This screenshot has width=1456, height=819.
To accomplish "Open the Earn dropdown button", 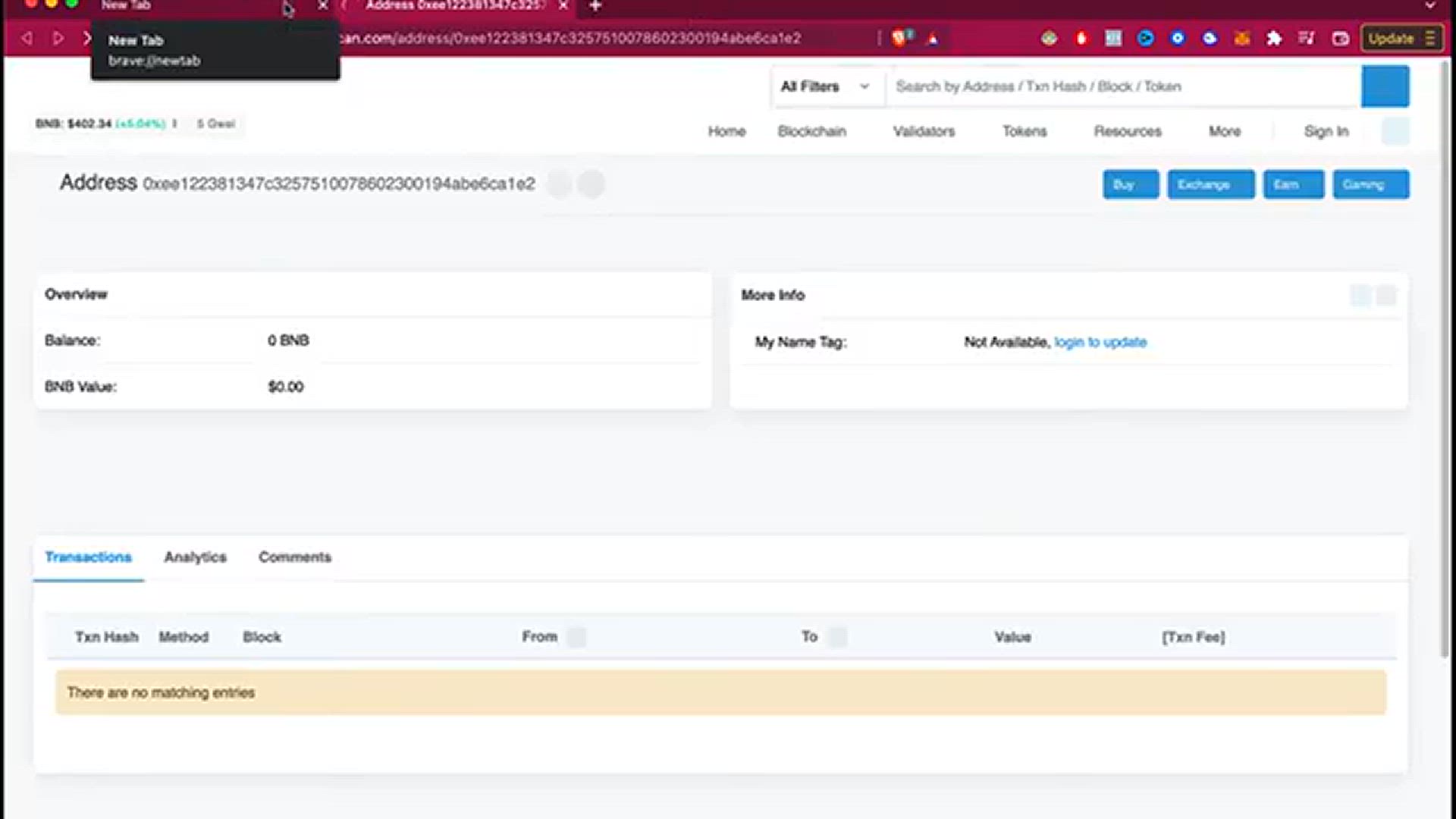I will pyautogui.click(x=1294, y=184).
